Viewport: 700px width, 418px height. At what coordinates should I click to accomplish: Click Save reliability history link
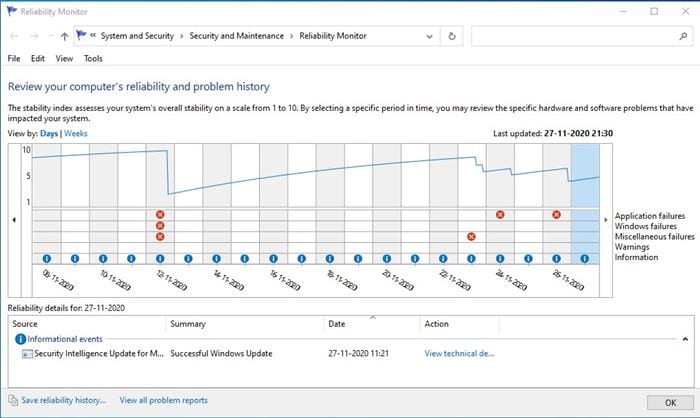[x=63, y=400]
